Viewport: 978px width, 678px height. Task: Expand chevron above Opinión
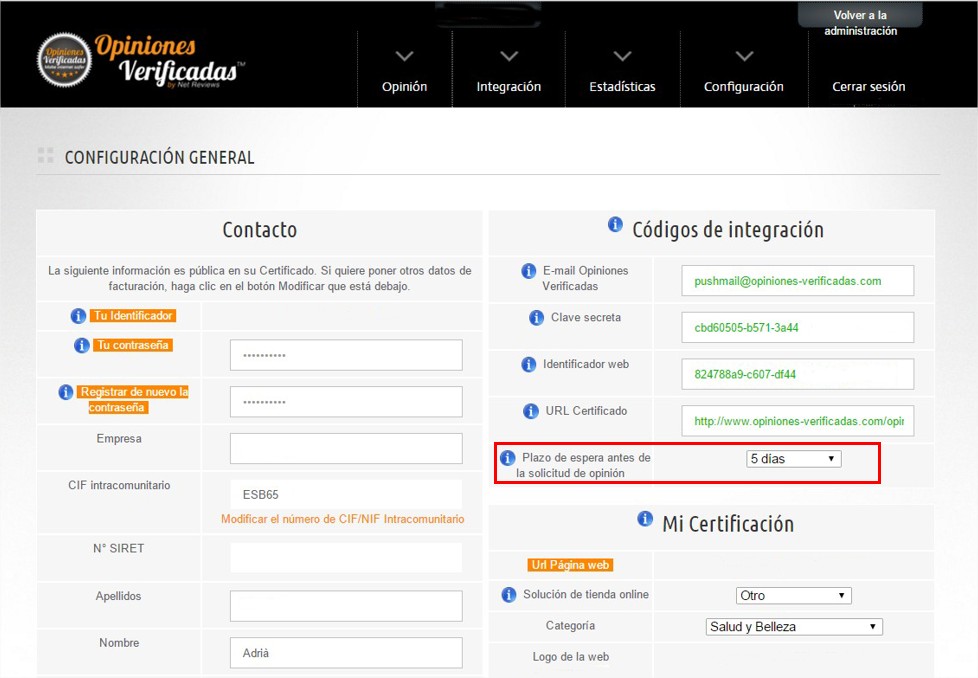(x=405, y=56)
